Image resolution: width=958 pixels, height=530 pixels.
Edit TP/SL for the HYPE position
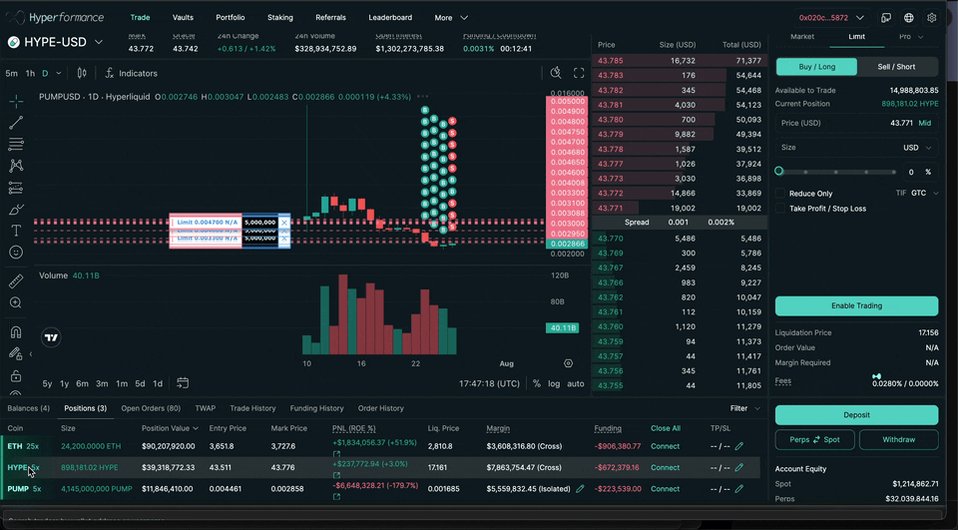click(739, 468)
